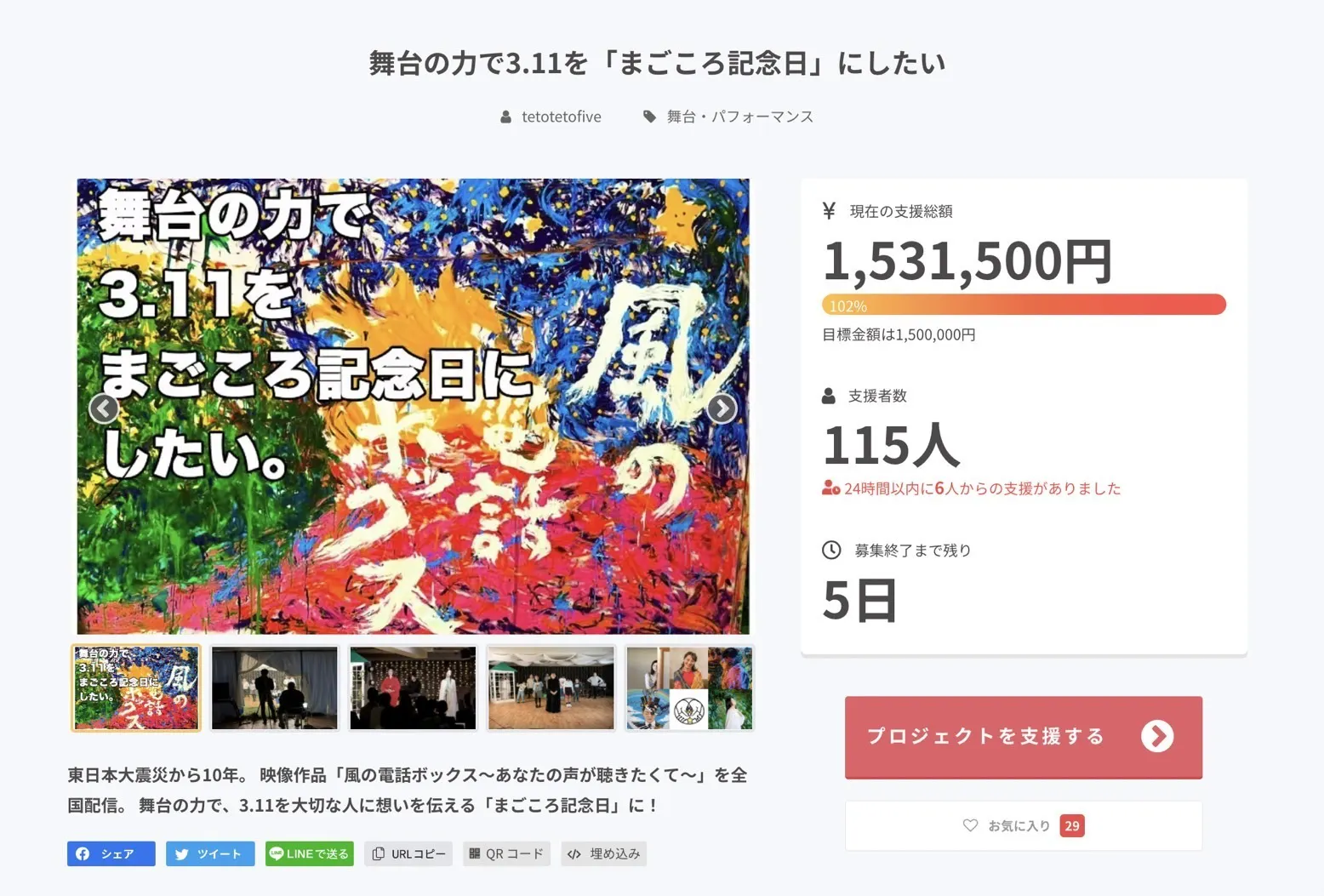Click the 102% funding progress bar
This screenshot has width=1324, height=896.
pyautogui.click(x=1024, y=305)
